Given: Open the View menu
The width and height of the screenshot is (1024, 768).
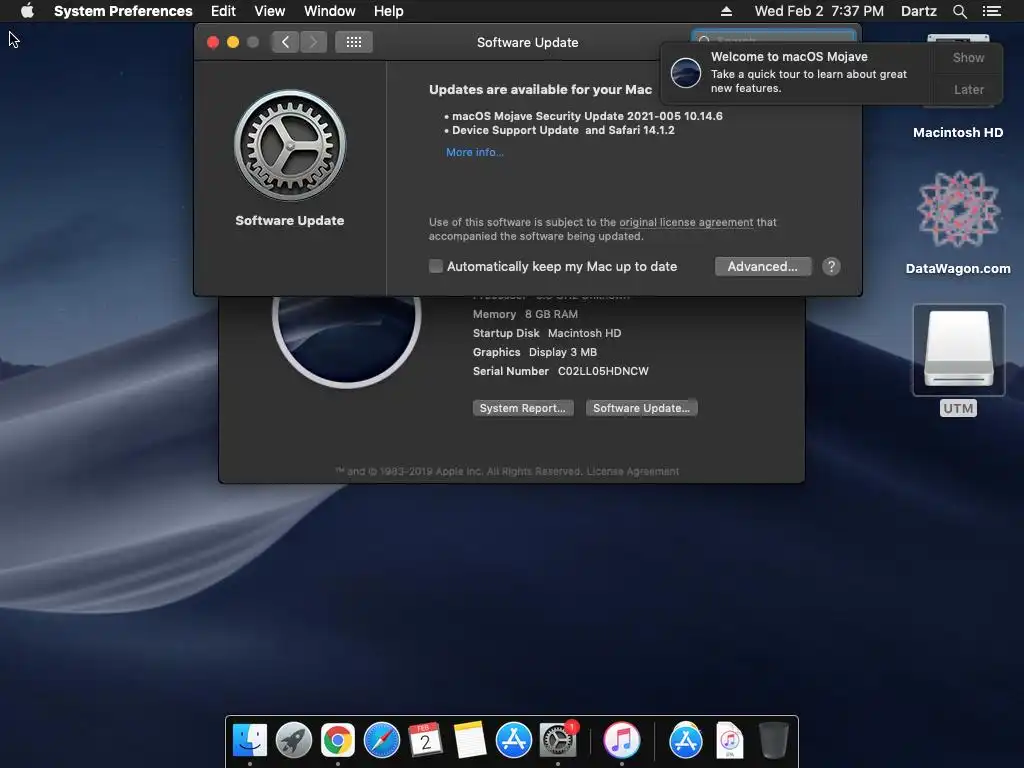Looking at the screenshot, I should [270, 11].
